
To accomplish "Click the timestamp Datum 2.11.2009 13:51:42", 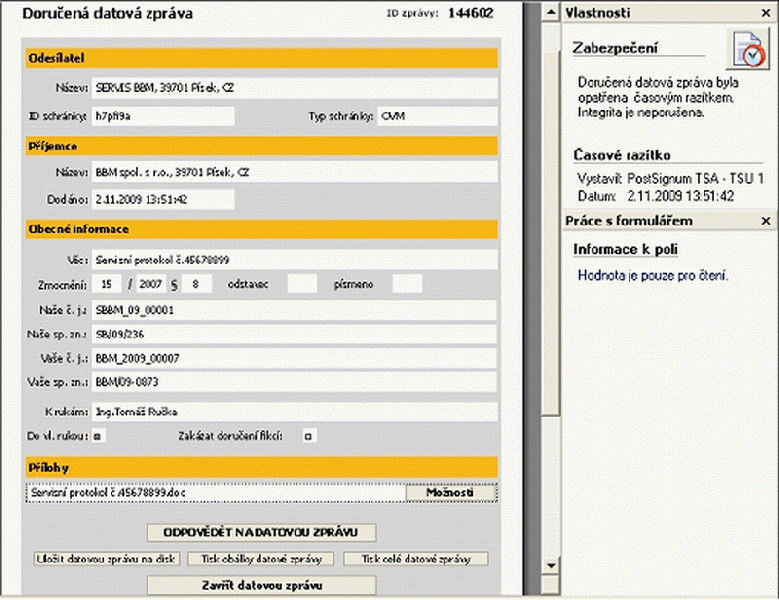I will (x=656, y=196).
